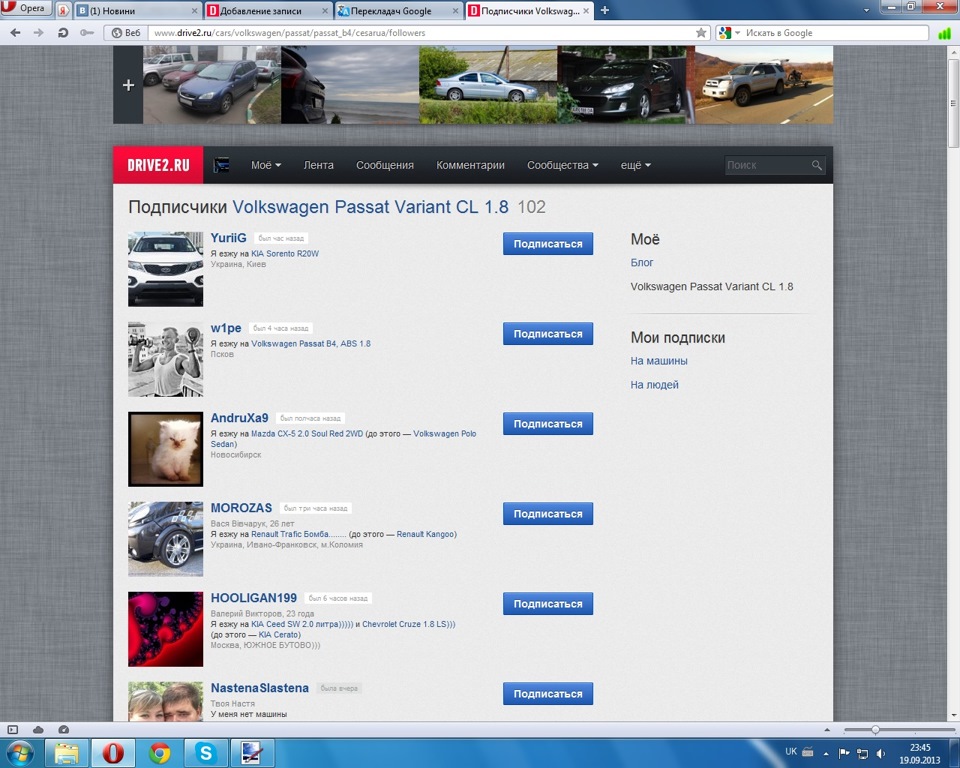Click the 'Искать в Google' search field
Image resolution: width=960 pixels, height=768 pixels.
[x=835, y=33]
